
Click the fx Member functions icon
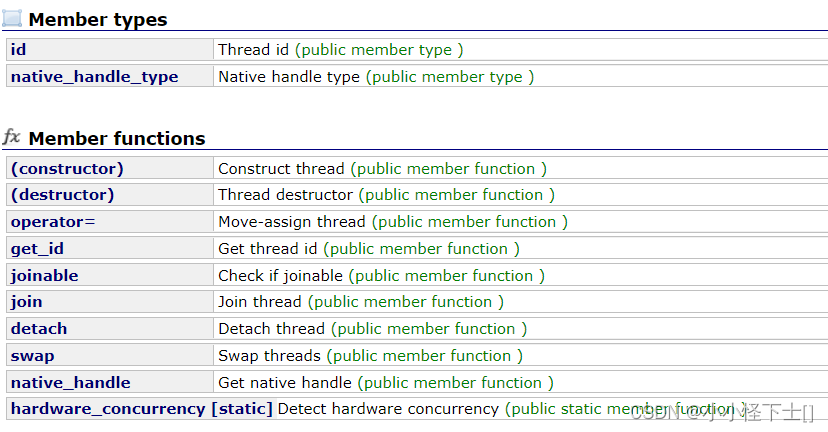[12, 137]
